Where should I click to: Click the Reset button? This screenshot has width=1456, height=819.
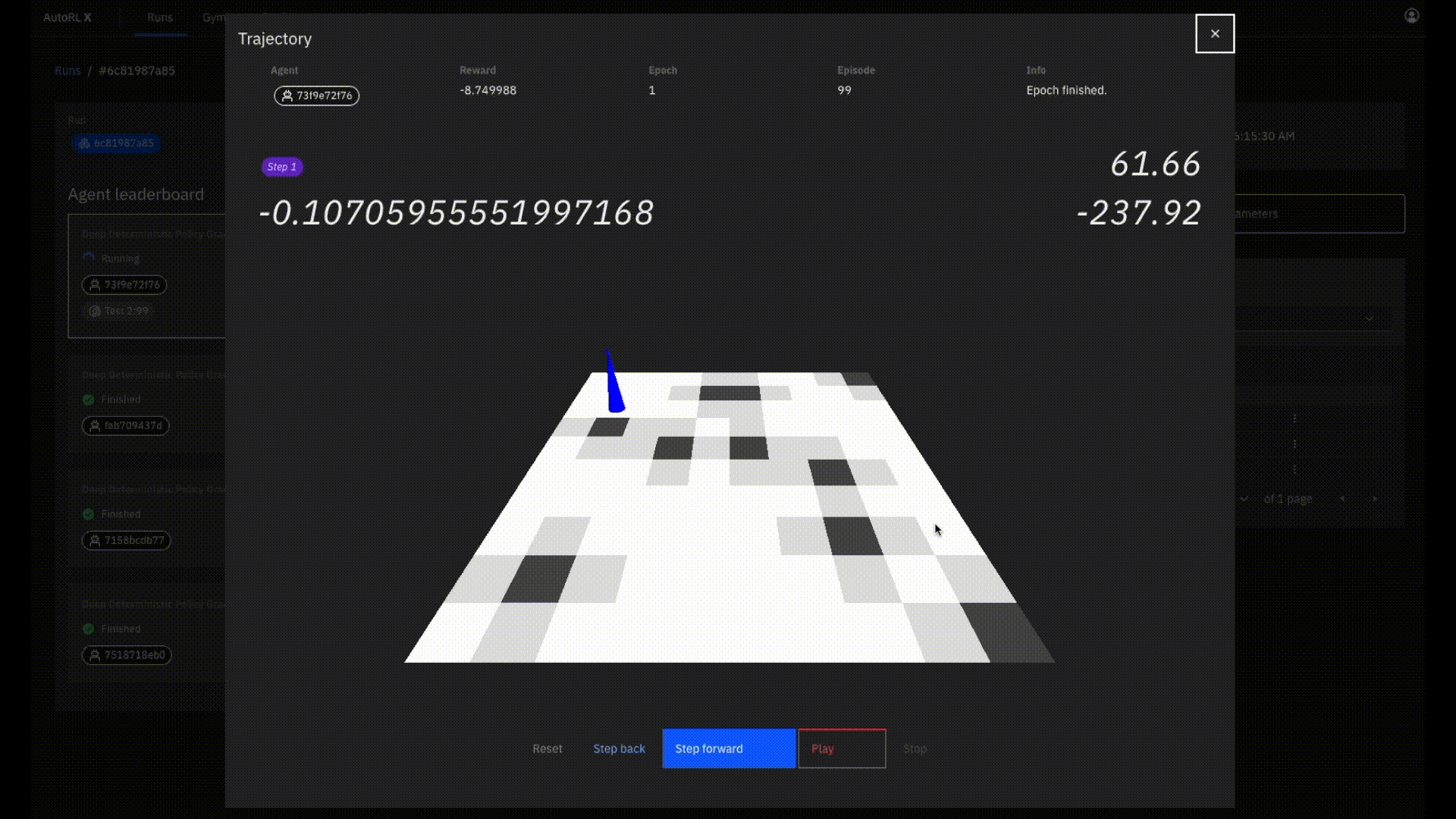(x=546, y=748)
